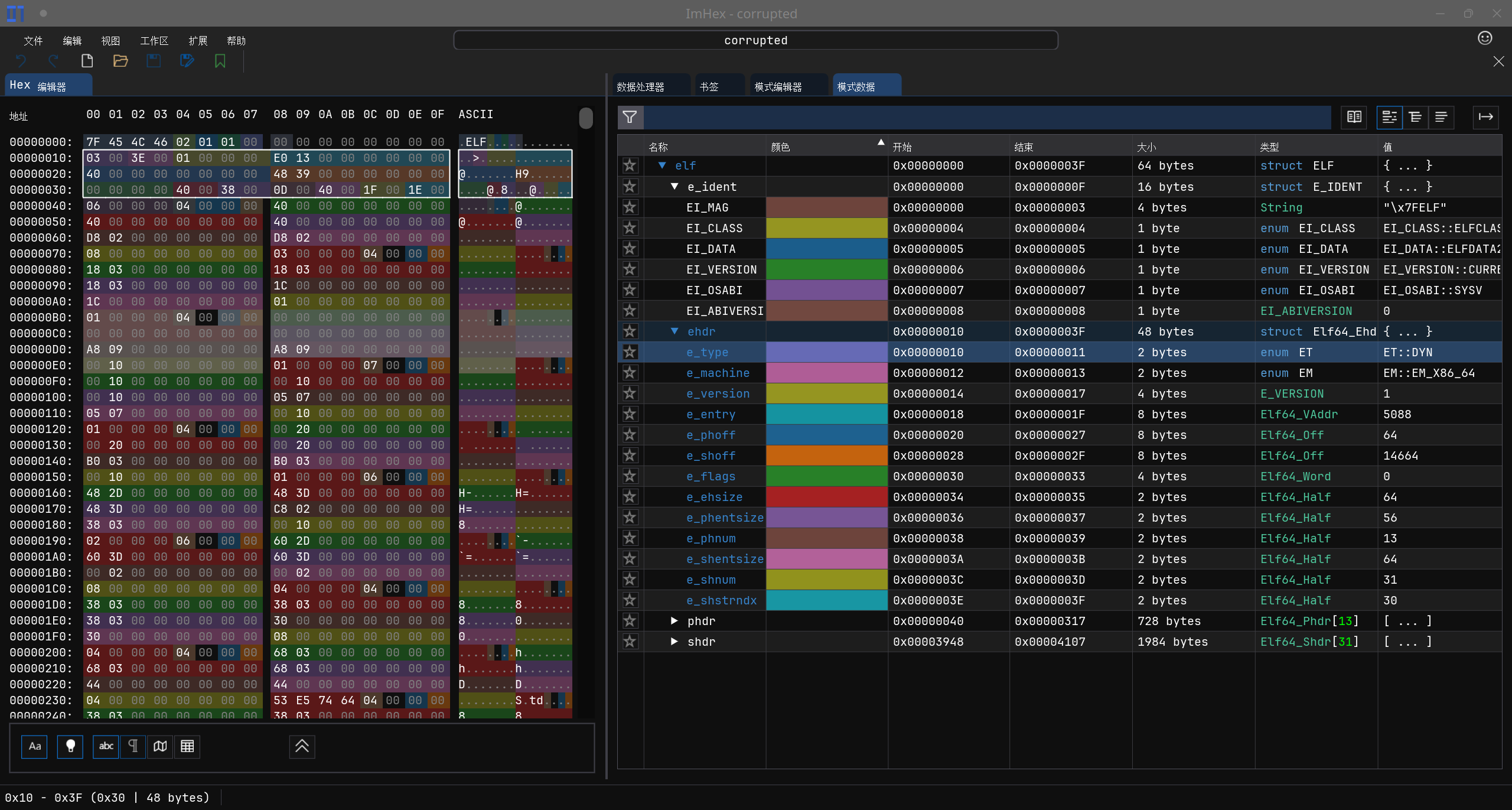Click the orange e_shoff color swatch
Screen dimensions: 1512x810
tap(826, 456)
